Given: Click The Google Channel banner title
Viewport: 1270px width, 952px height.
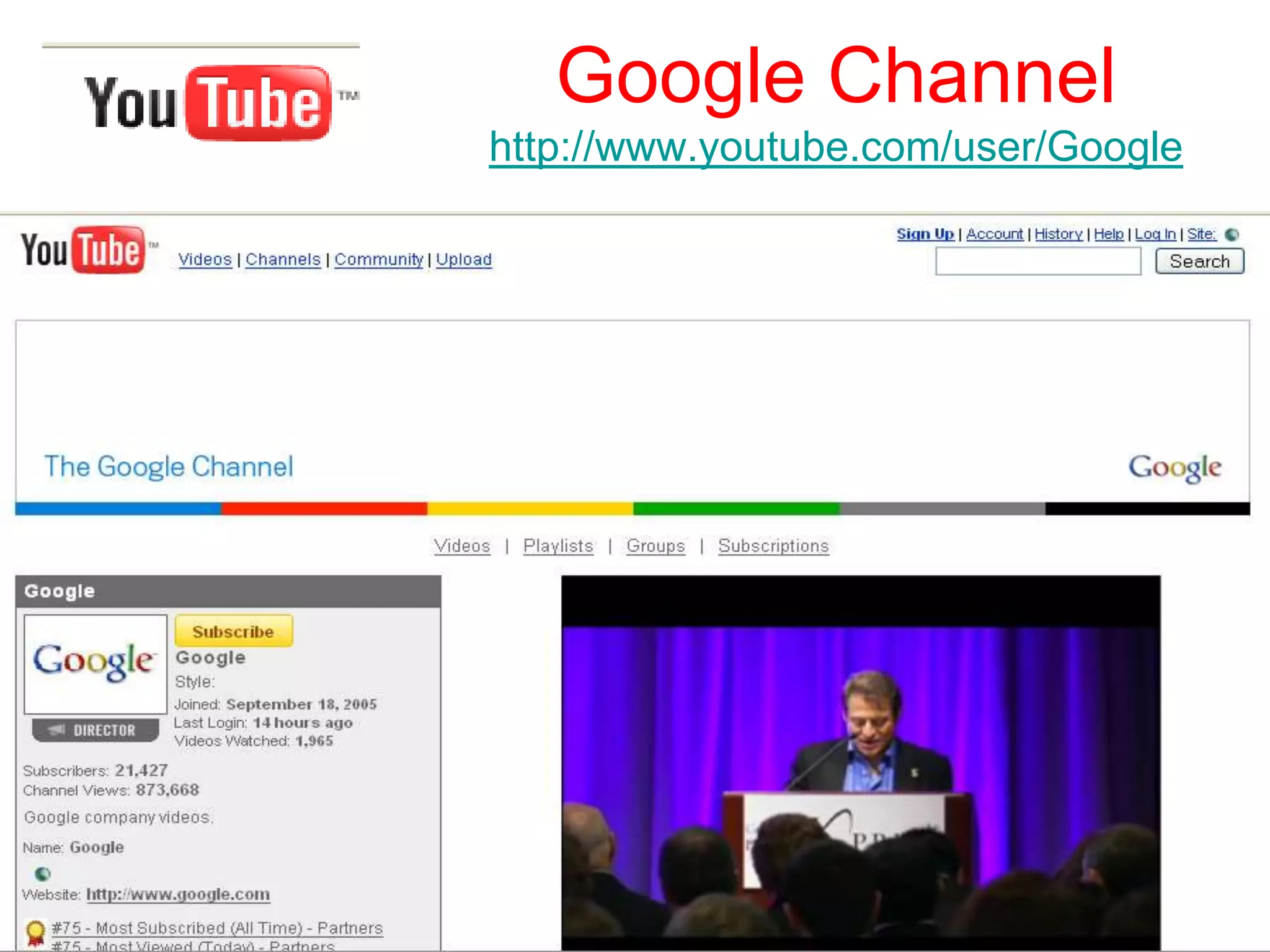Looking at the screenshot, I should coord(169,467).
